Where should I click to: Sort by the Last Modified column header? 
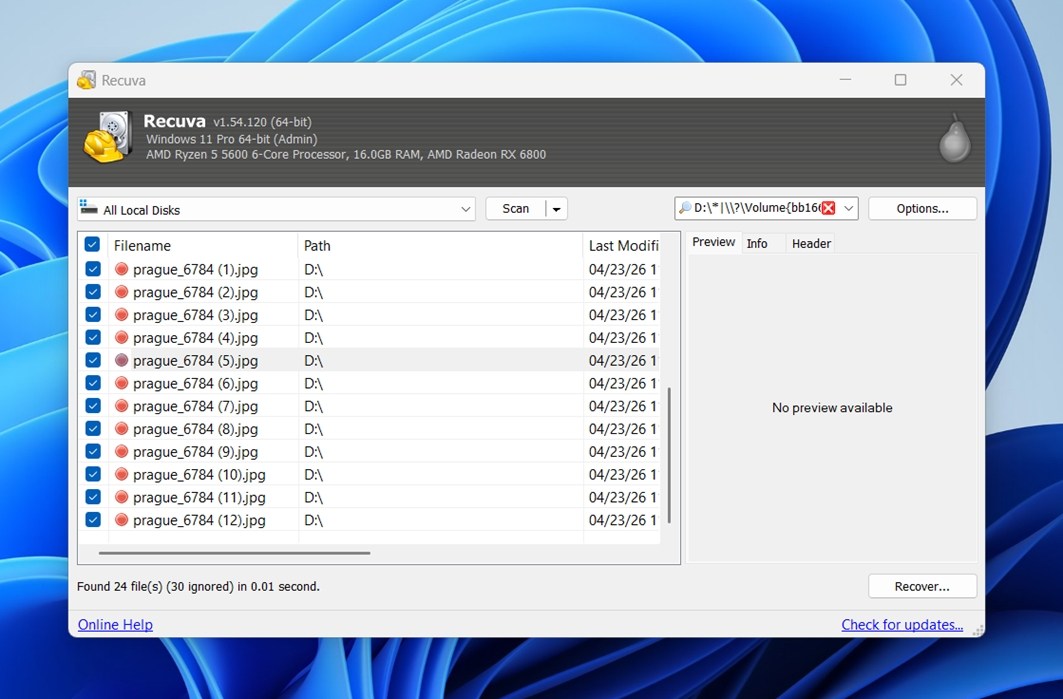(x=622, y=245)
